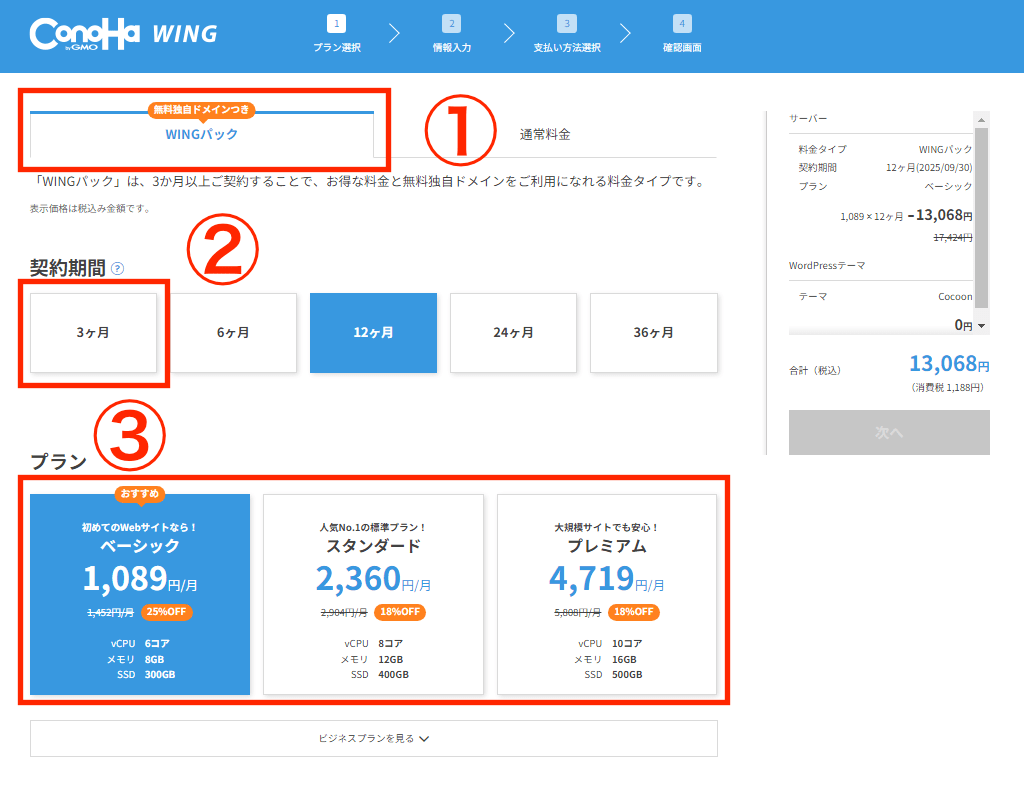Click step 1 プラン選択 indicator
1024x786 pixels.
click(336, 34)
